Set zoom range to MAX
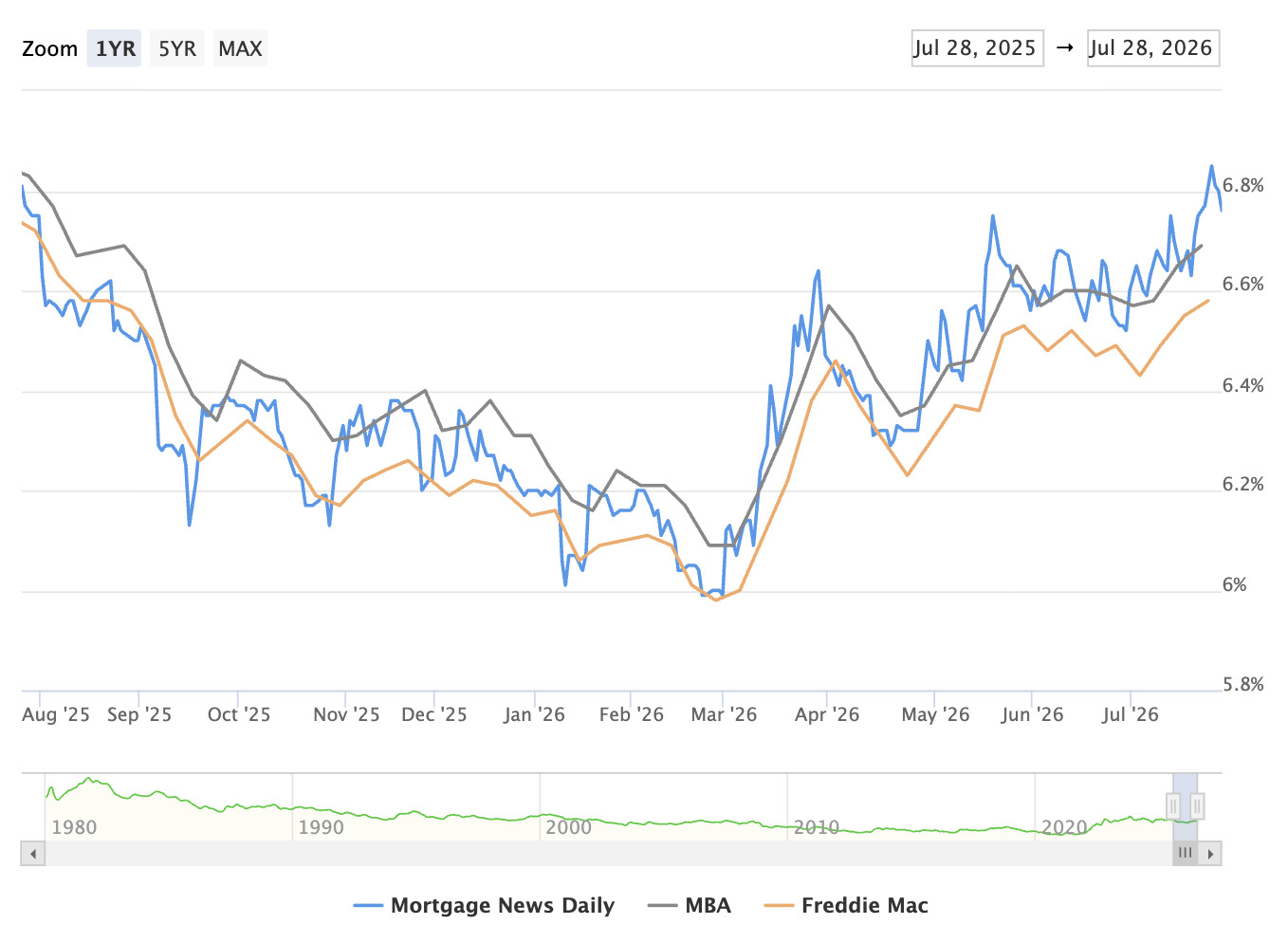The height and width of the screenshot is (943, 1288). click(240, 48)
